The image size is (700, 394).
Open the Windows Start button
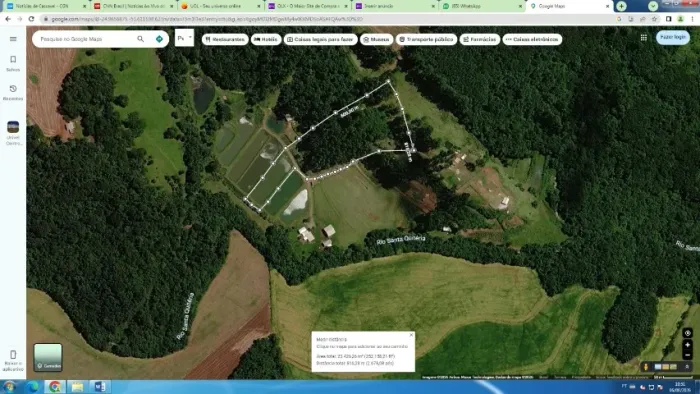click(x=9, y=387)
